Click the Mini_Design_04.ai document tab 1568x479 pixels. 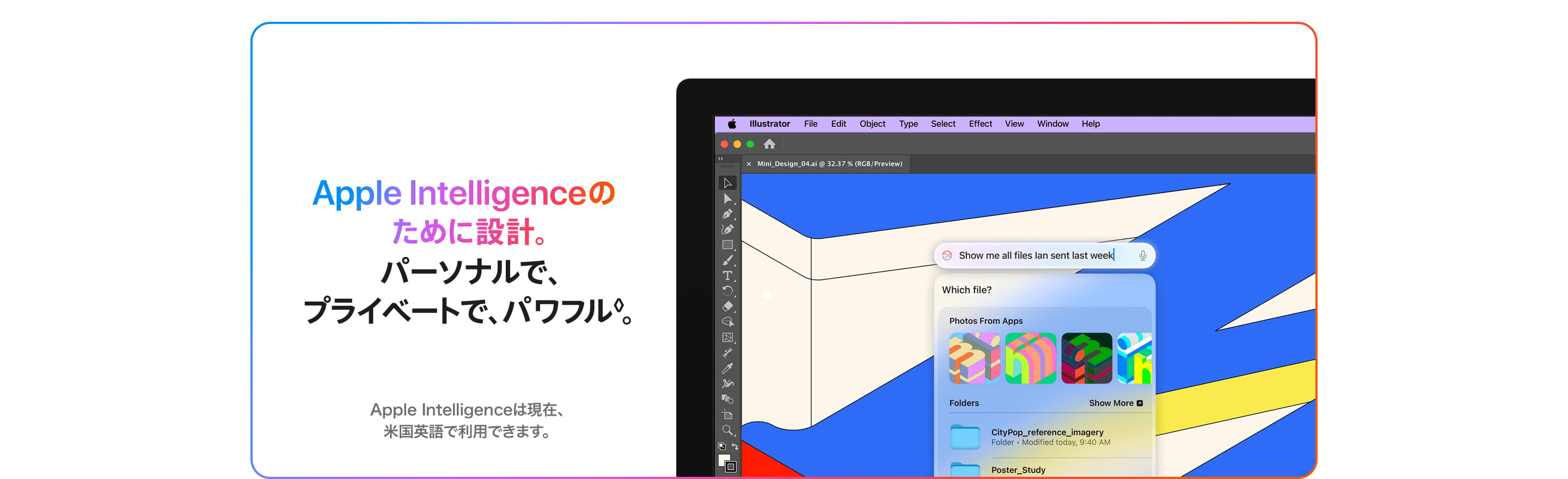[x=829, y=164]
